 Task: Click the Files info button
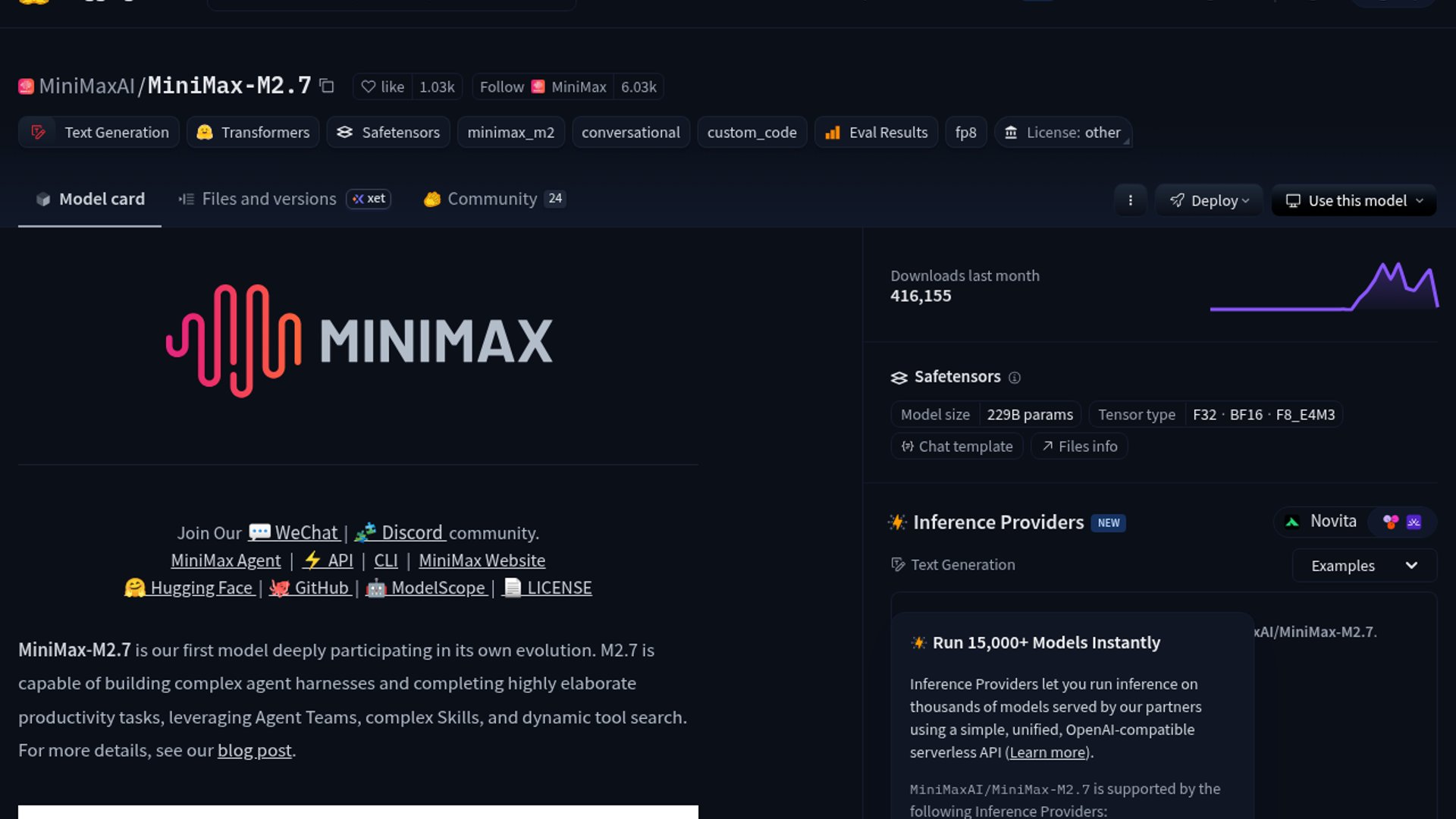[x=1079, y=447]
